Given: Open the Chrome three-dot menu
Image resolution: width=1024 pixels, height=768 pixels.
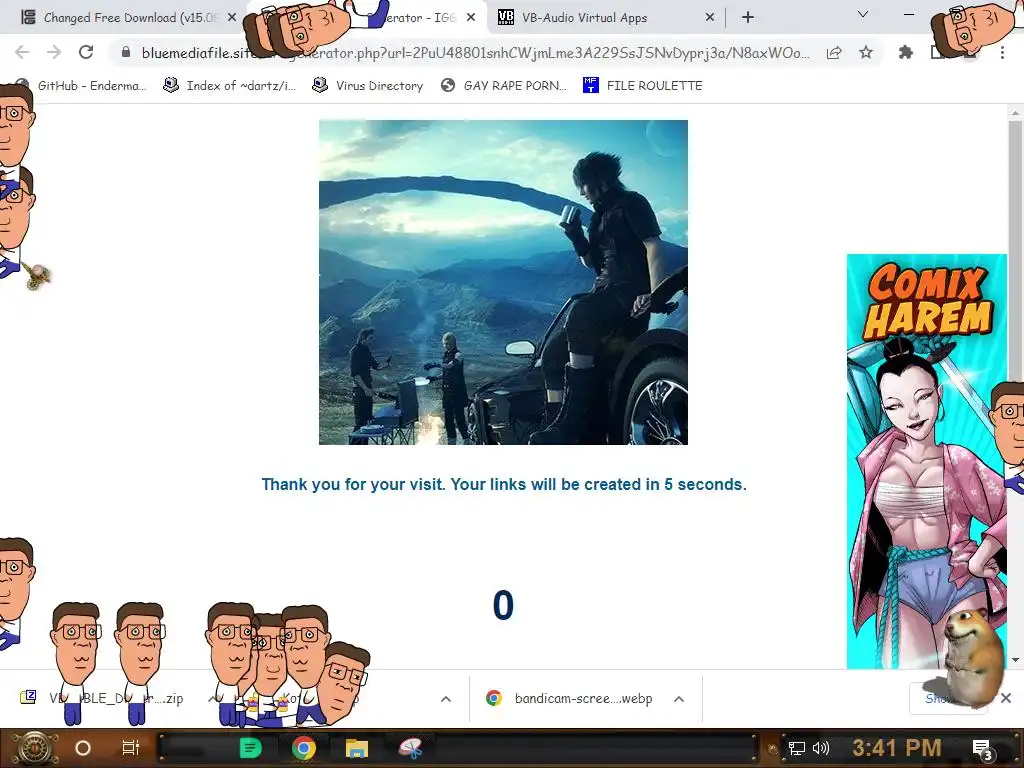Looking at the screenshot, I should (1002, 52).
